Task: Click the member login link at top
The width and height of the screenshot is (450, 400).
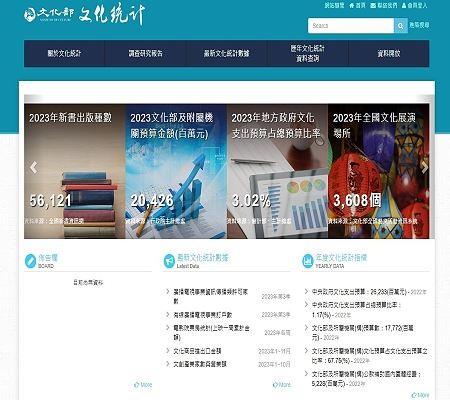Action: 414,6
